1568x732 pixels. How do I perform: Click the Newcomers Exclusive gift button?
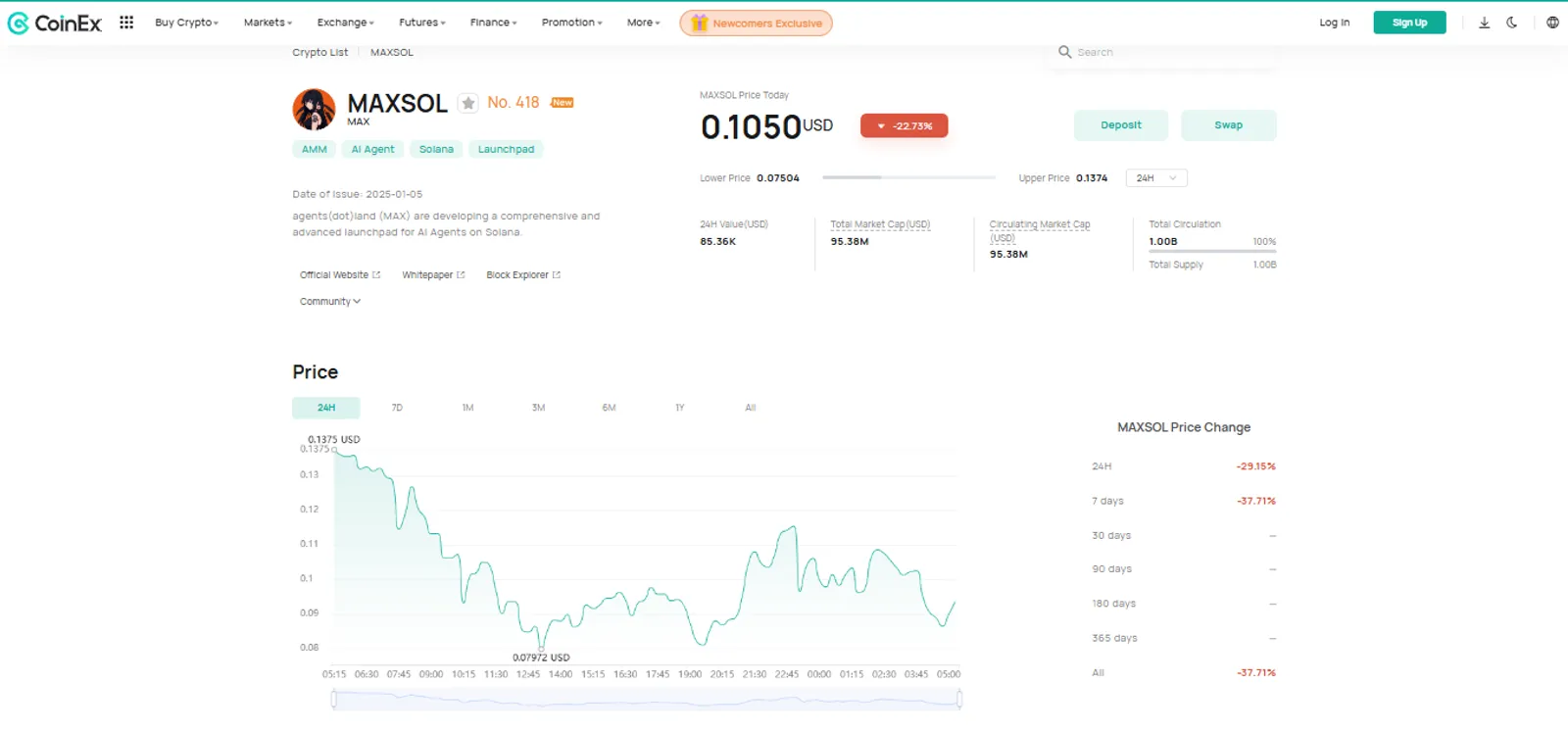click(756, 23)
